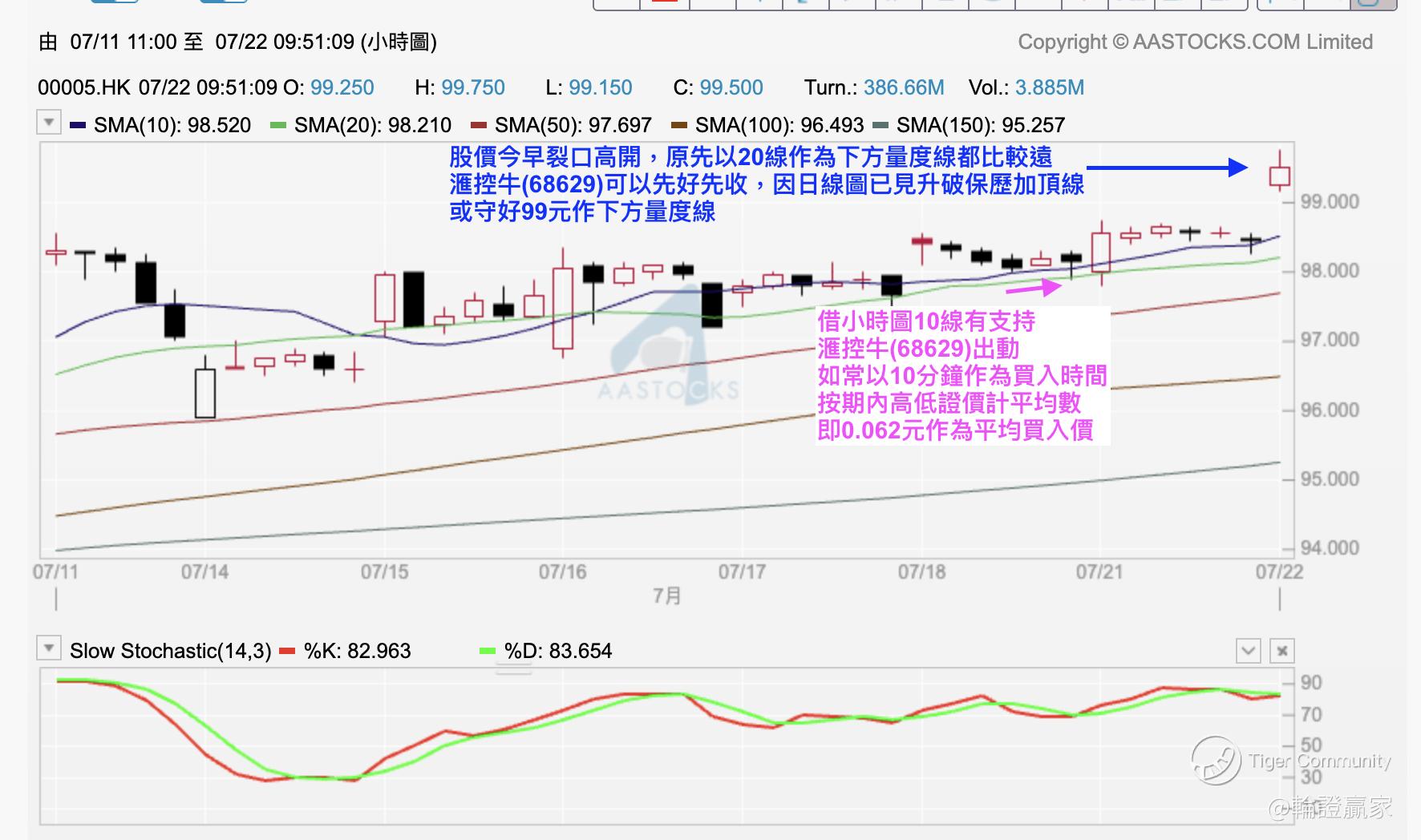Image resolution: width=1421 pixels, height=840 pixels.
Task: Click the turnover value 386.66M
Action: point(904,87)
